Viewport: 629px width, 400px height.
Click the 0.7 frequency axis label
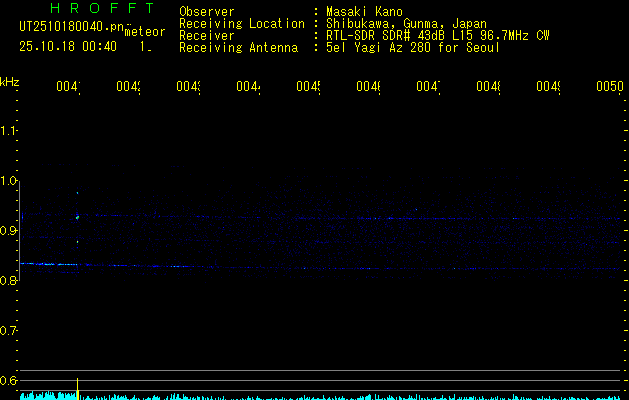[x=10, y=330]
